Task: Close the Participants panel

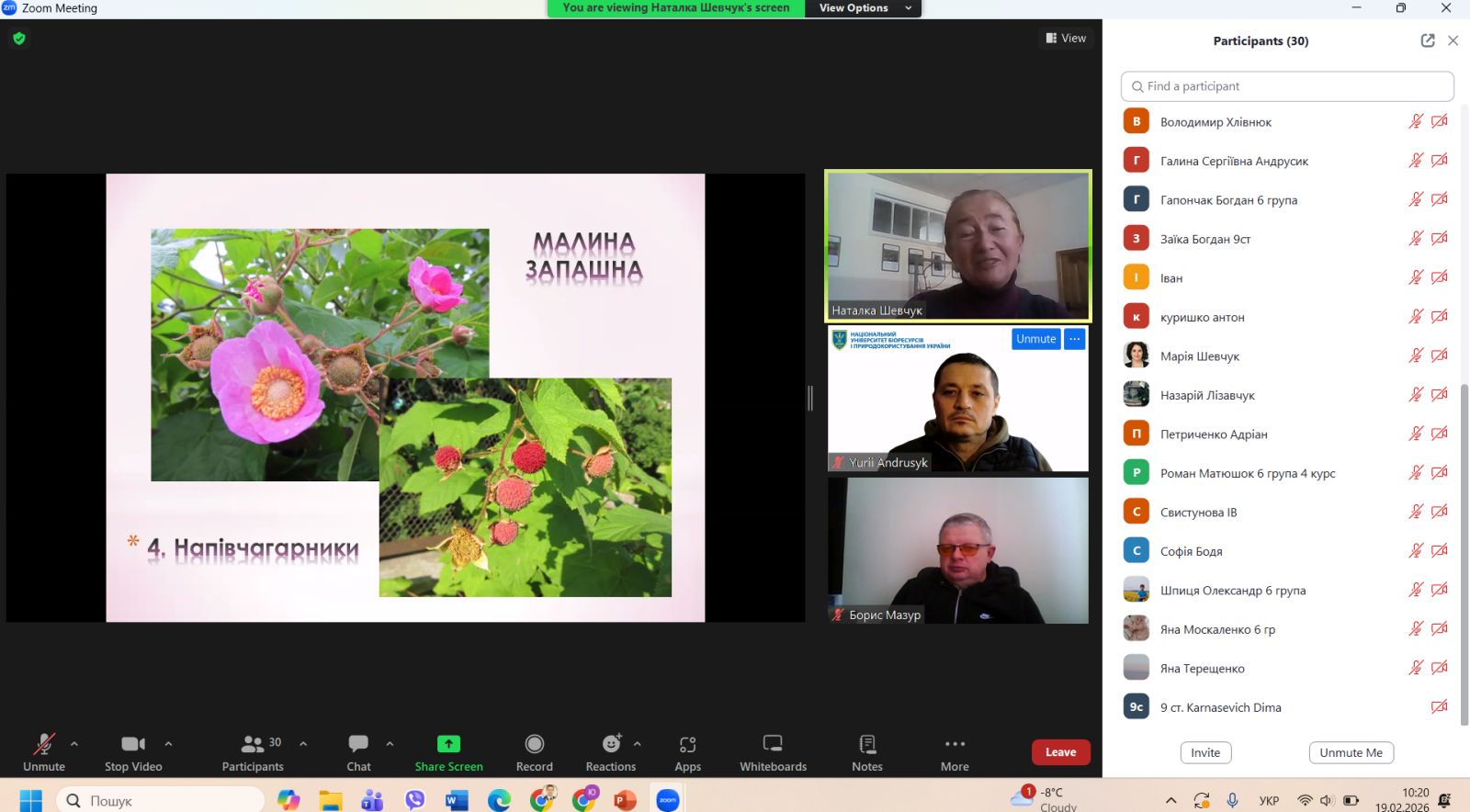Action: click(x=1453, y=40)
